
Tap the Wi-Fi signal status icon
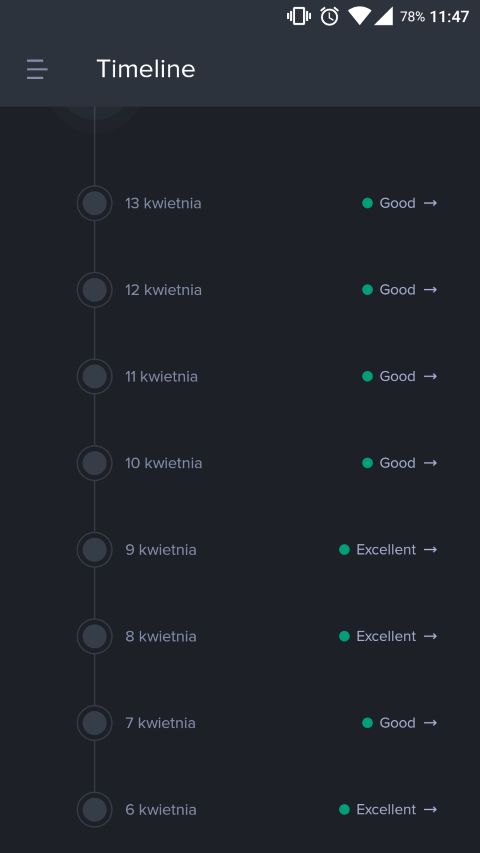359,16
